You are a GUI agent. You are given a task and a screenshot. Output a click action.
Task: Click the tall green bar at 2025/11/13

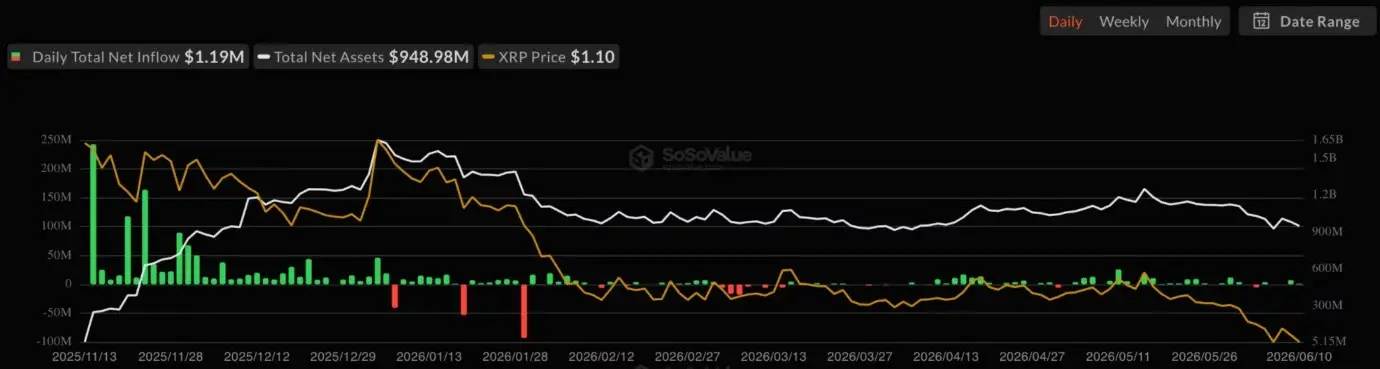point(93,214)
